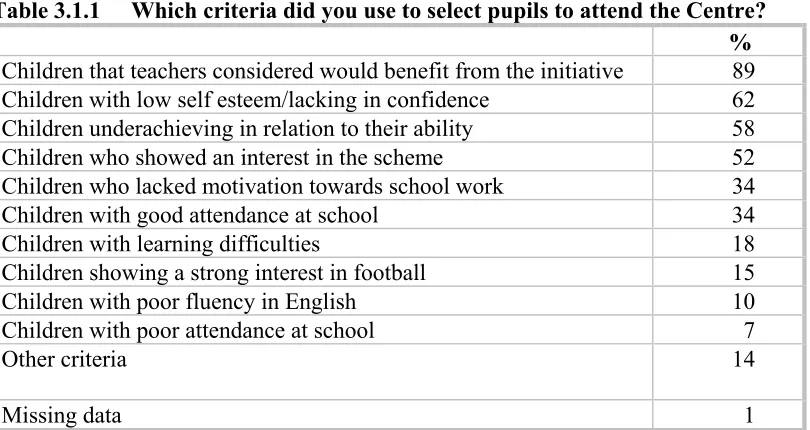Select the value 14 for Other criteria
Screen dimensions: 810x430
pos(743,359)
